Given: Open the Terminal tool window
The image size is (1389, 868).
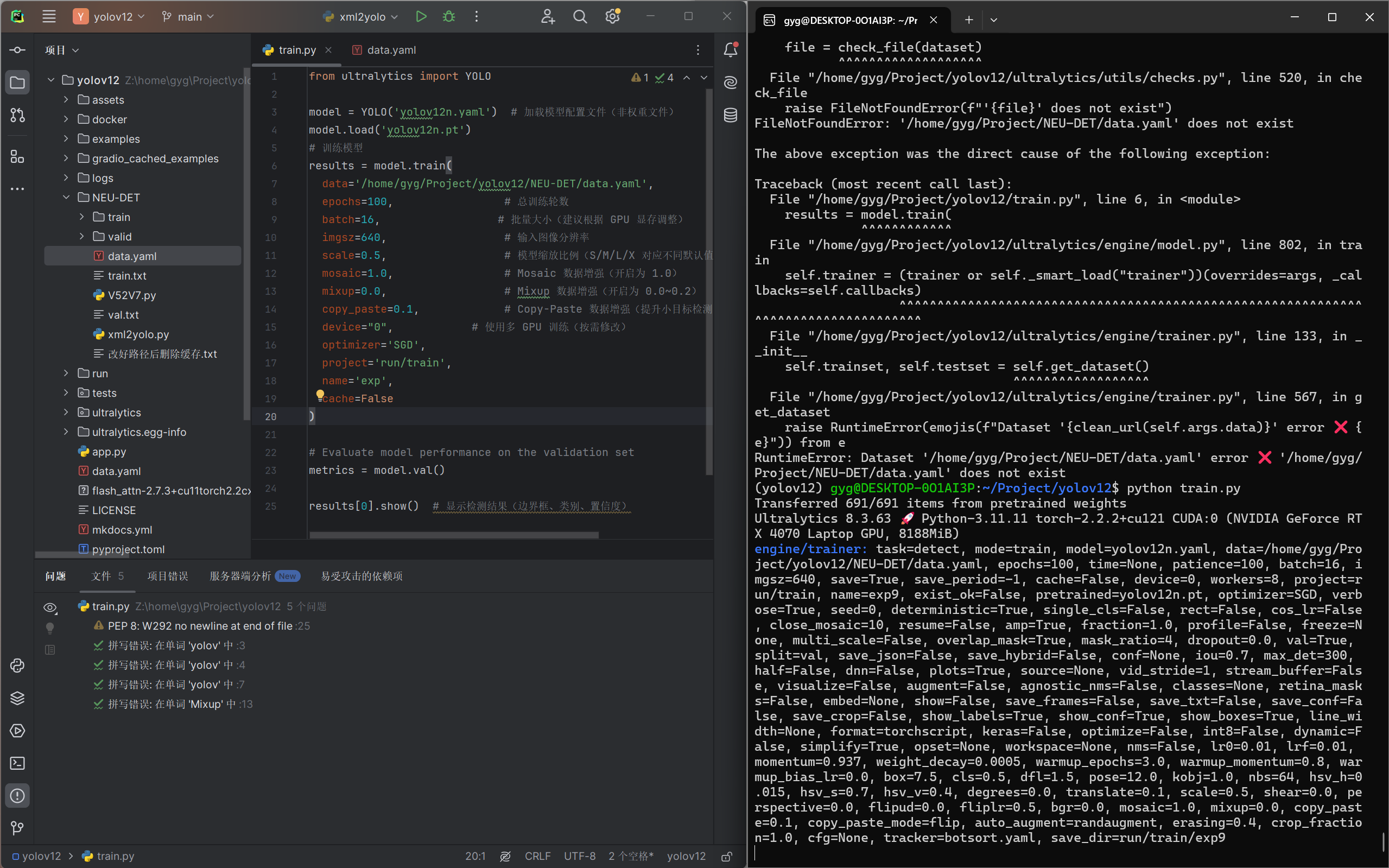Looking at the screenshot, I should click(17, 763).
